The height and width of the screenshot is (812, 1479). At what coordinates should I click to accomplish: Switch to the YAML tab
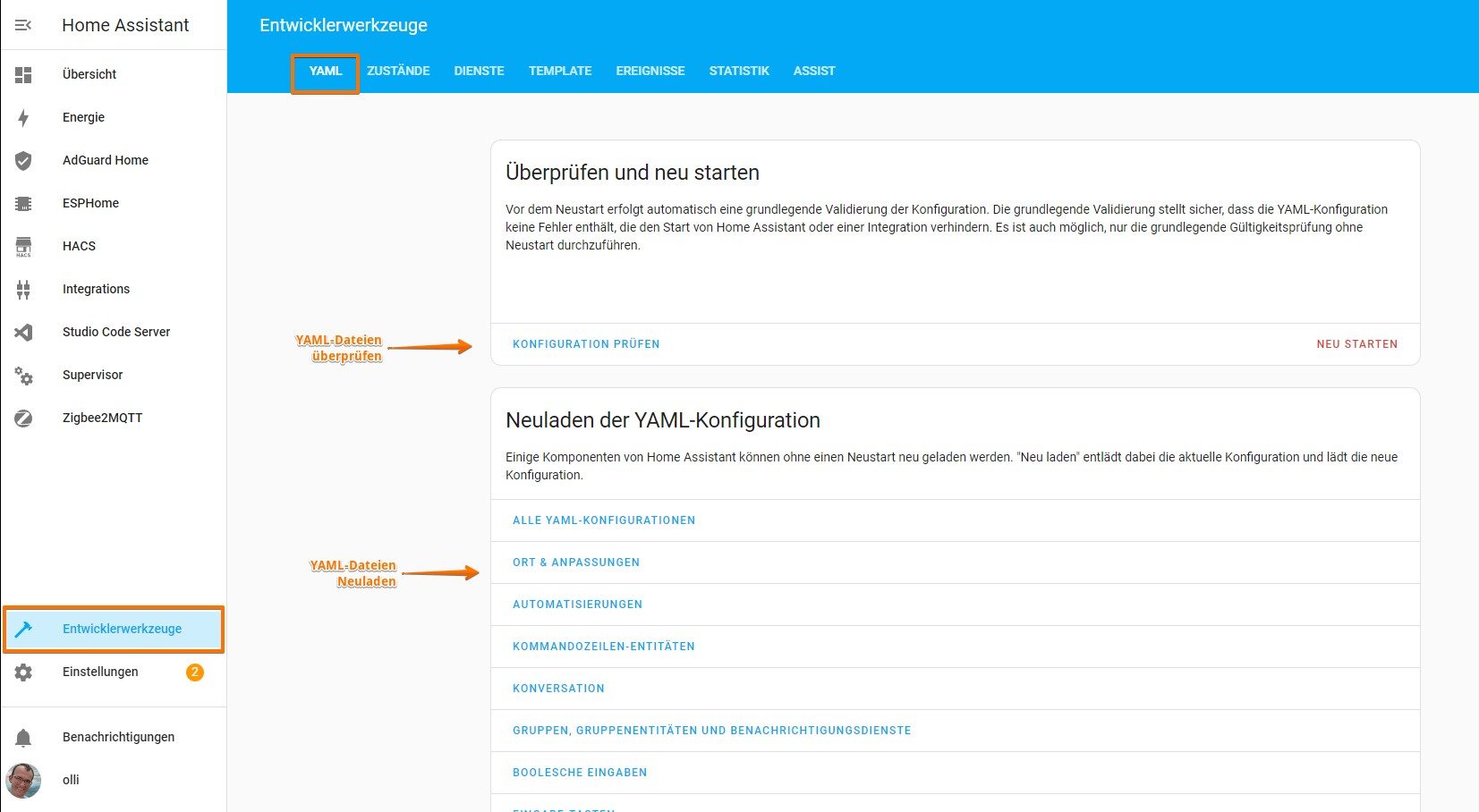(x=326, y=72)
